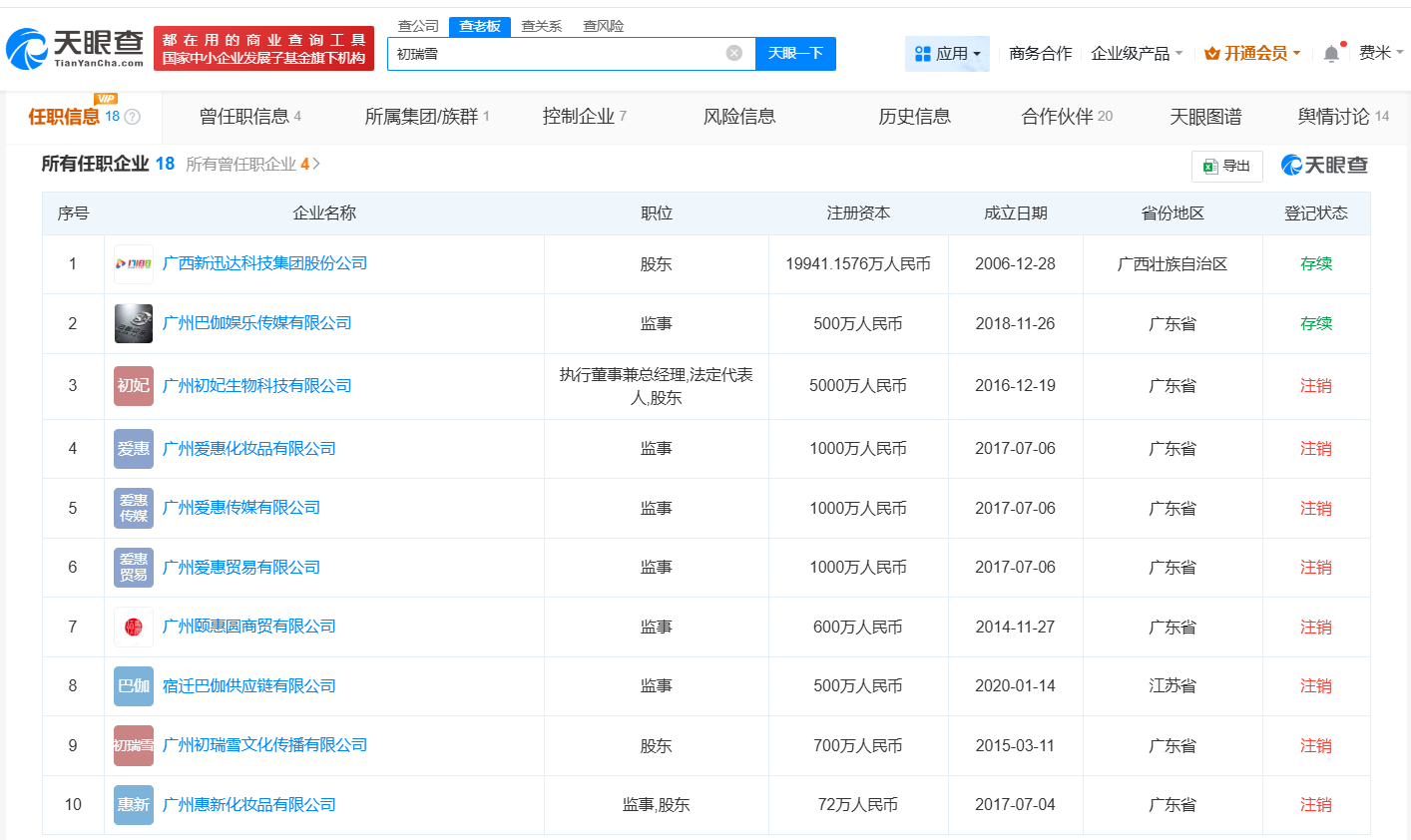Click the TianYanCha logo in header

click(75, 48)
